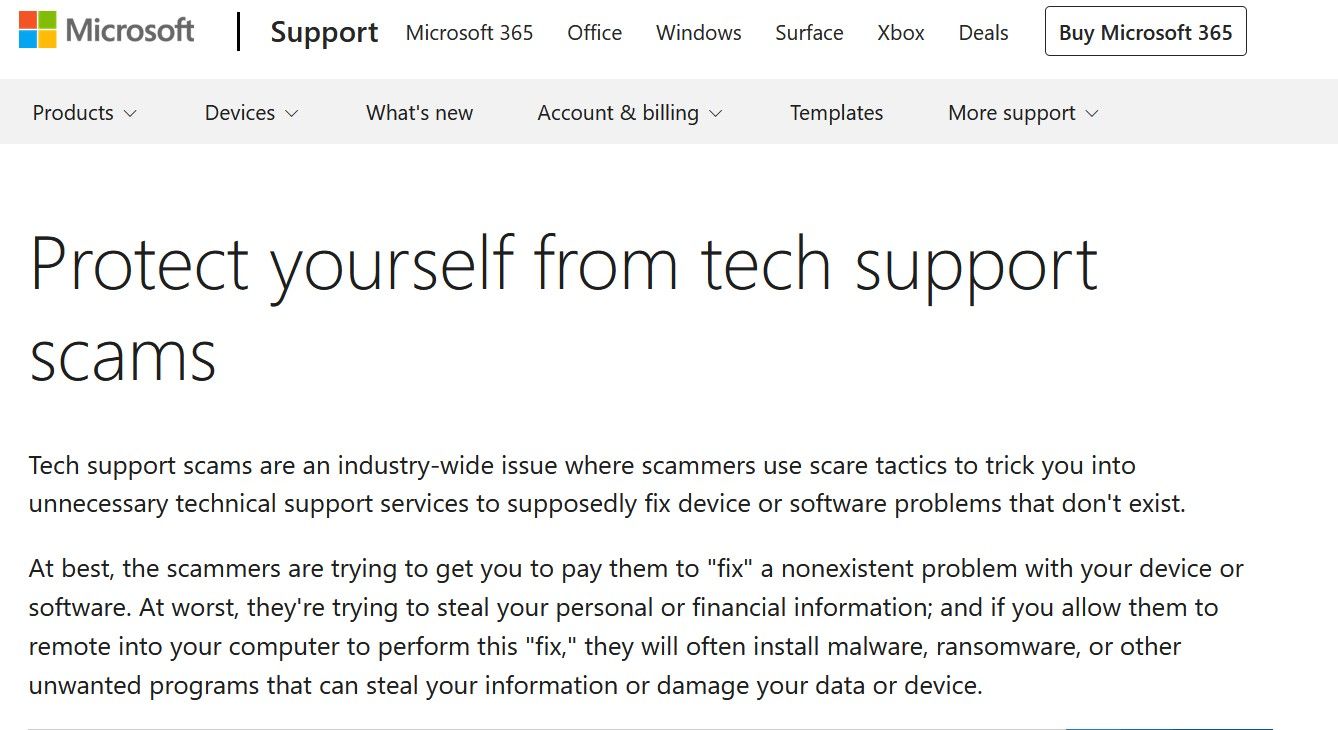Open the Templates link
Viewport: 1338px width, 730px height.
point(836,113)
